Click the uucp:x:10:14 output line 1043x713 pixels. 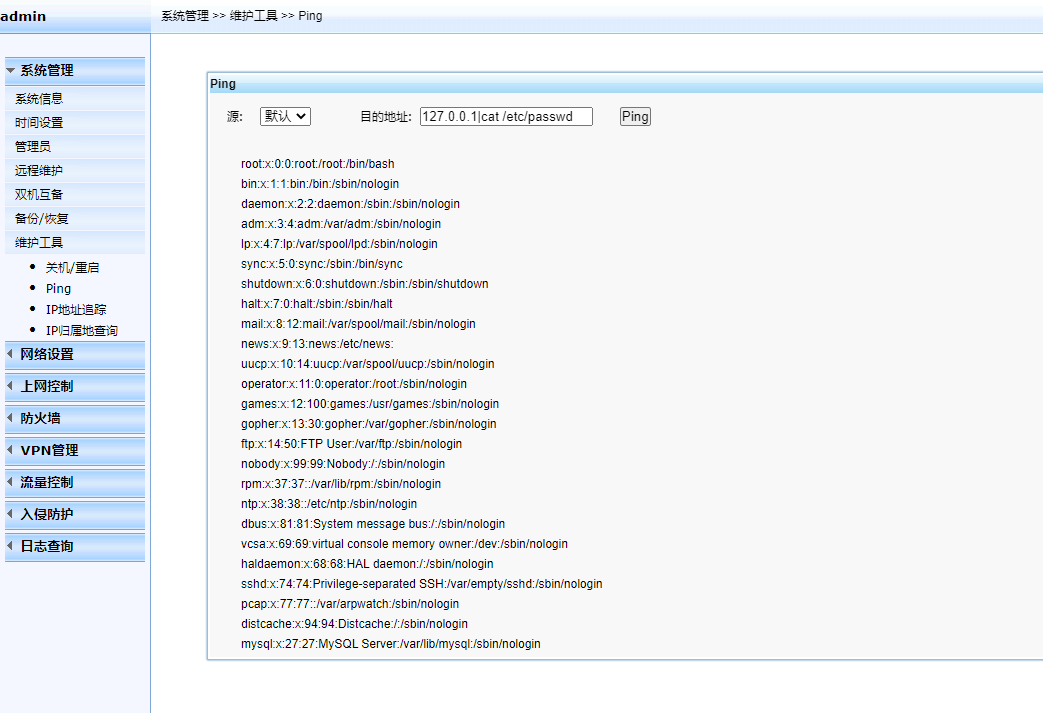coord(368,364)
